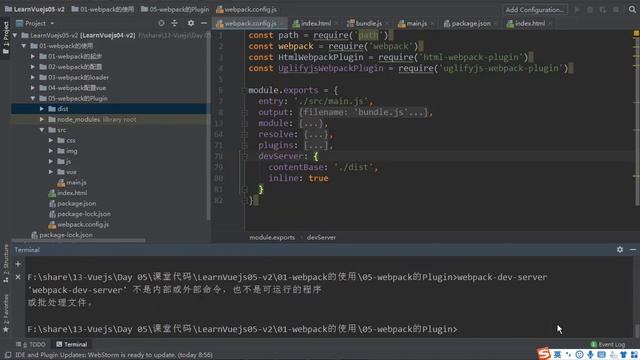This screenshot has width=640, height=360.
Task: Open the Event Log tool window
Action: [608, 344]
